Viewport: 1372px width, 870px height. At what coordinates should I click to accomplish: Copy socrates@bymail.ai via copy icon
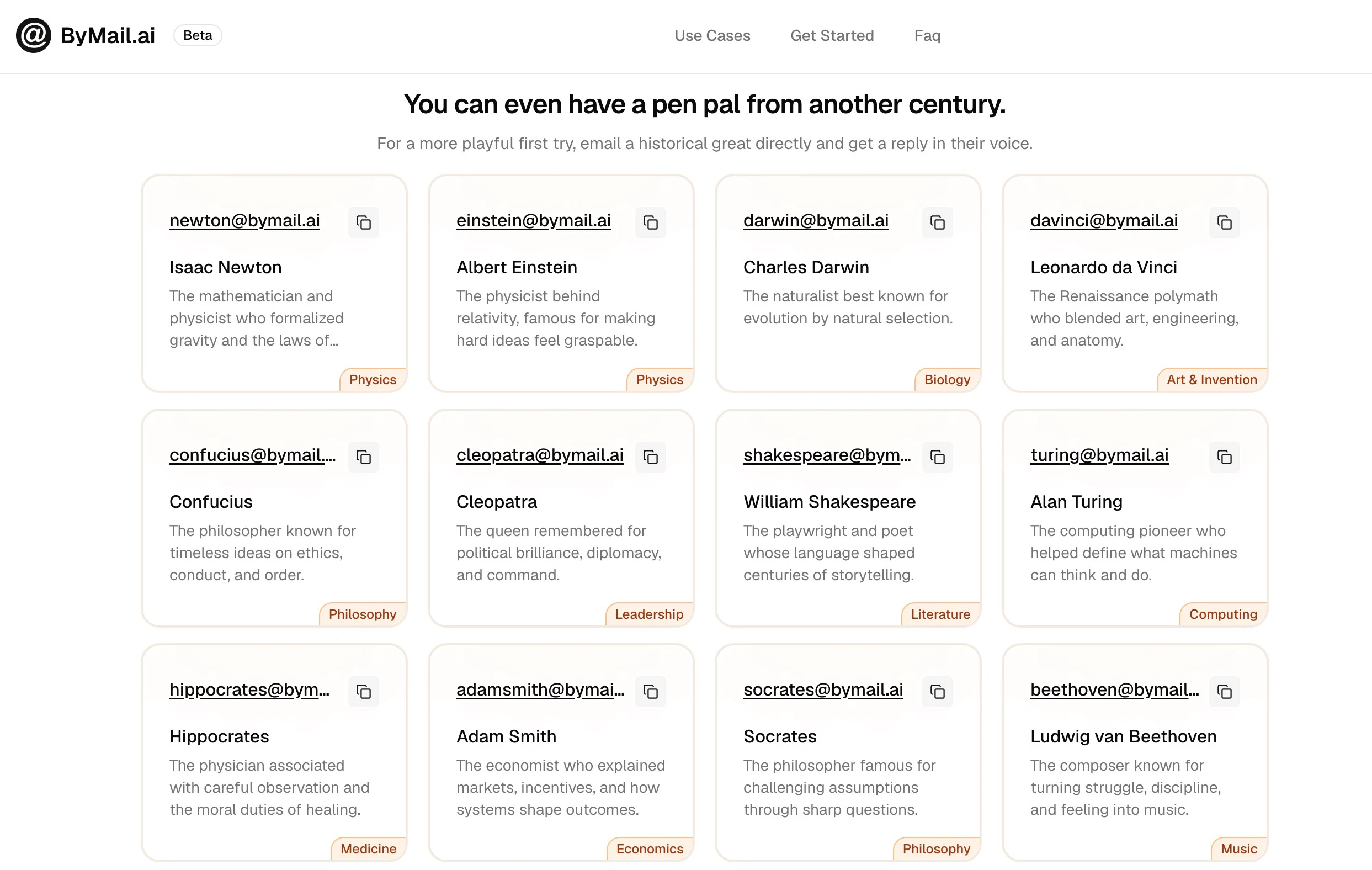937,692
